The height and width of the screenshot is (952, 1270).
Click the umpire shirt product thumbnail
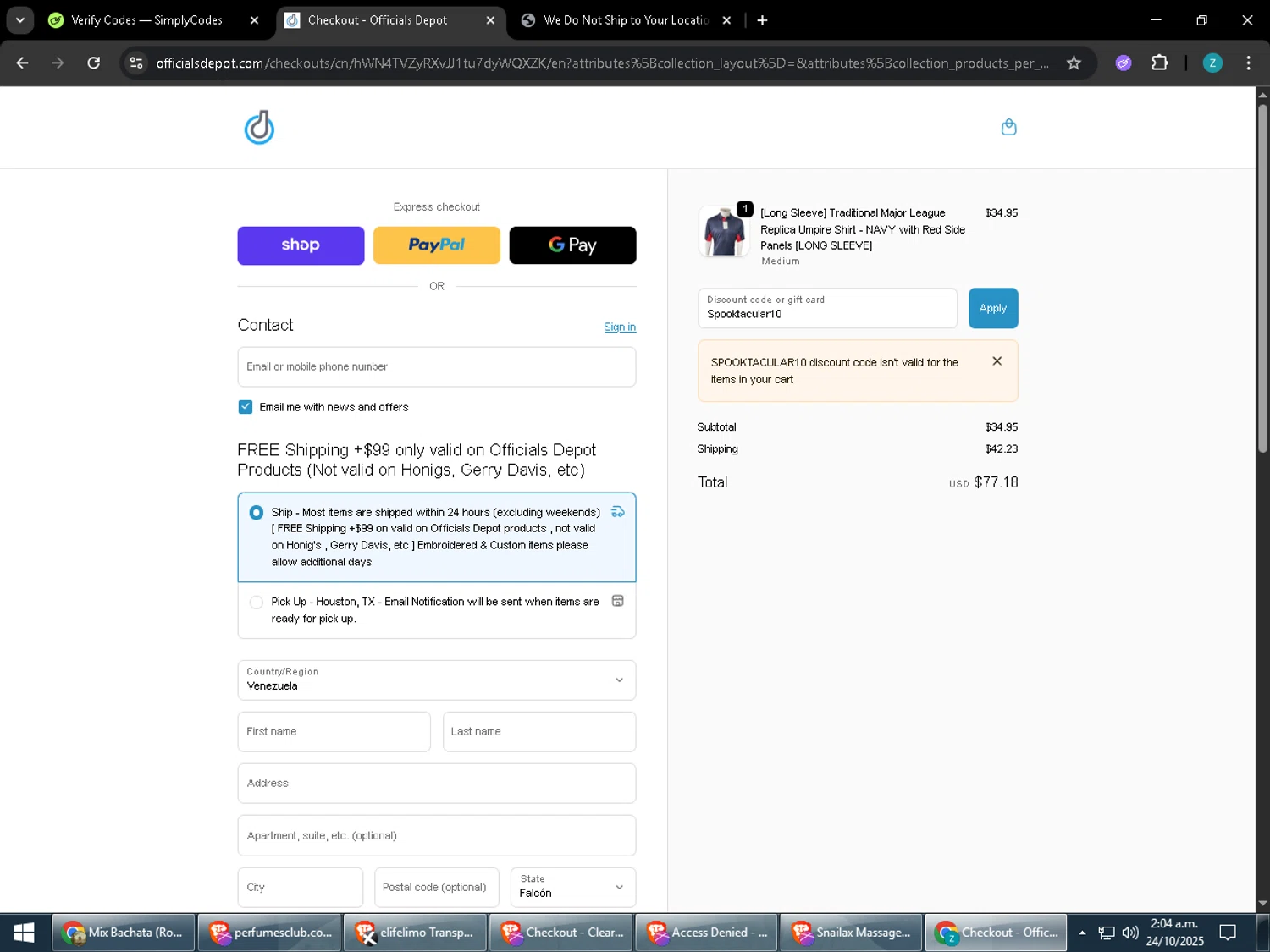[724, 231]
